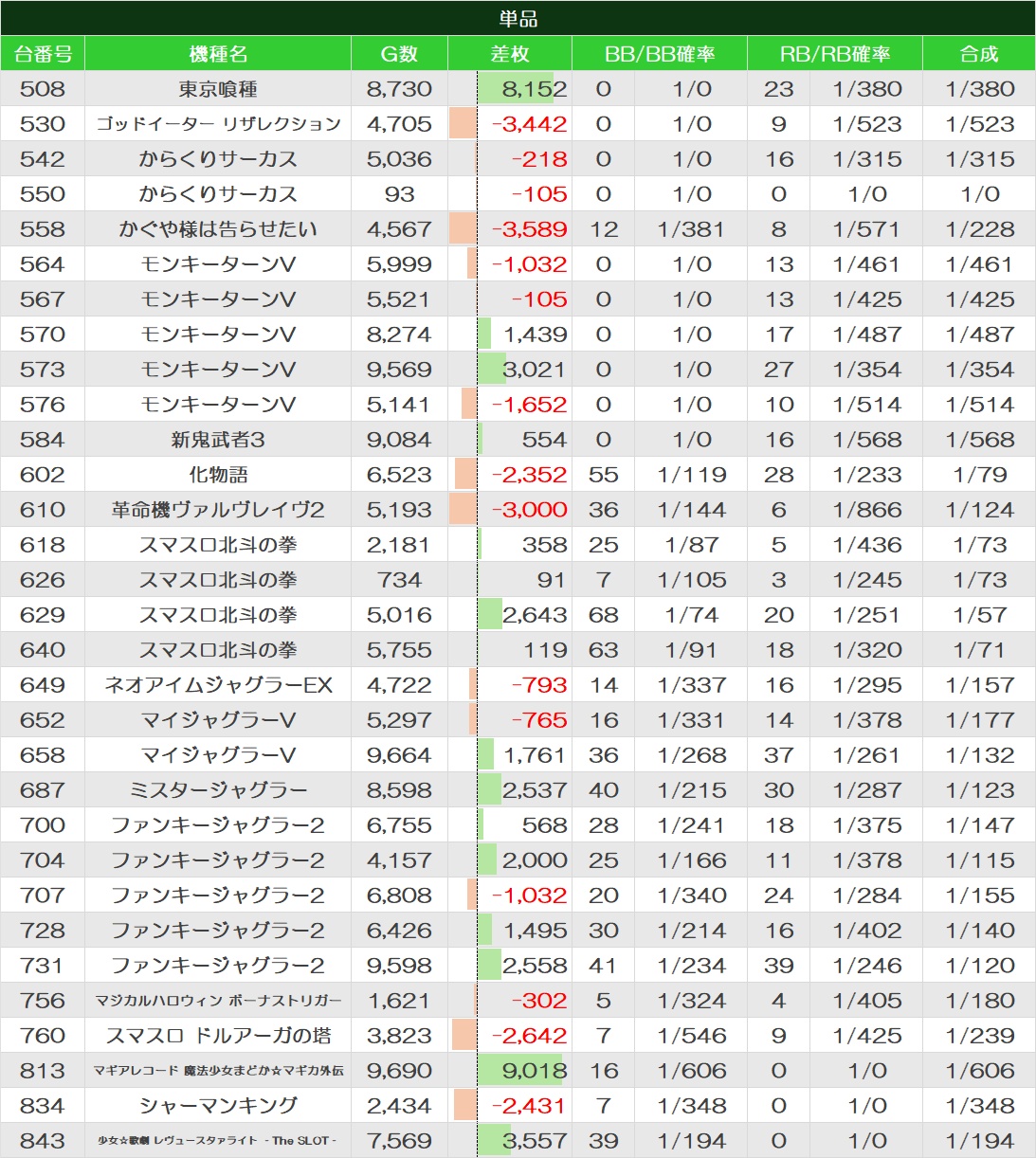Click the 1/57 combined probability cell
This screenshot has width=1036, height=1158.
[x=979, y=615]
